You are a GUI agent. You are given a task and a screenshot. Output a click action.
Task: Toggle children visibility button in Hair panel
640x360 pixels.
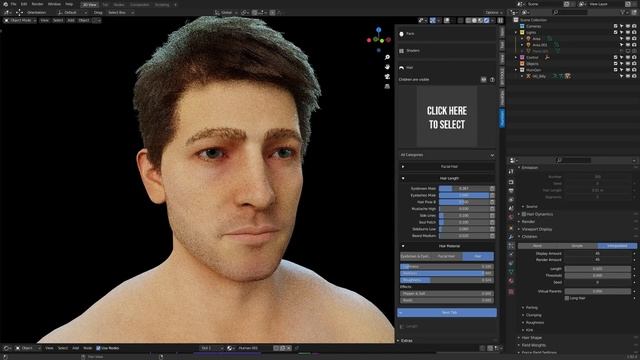coord(484,80)
